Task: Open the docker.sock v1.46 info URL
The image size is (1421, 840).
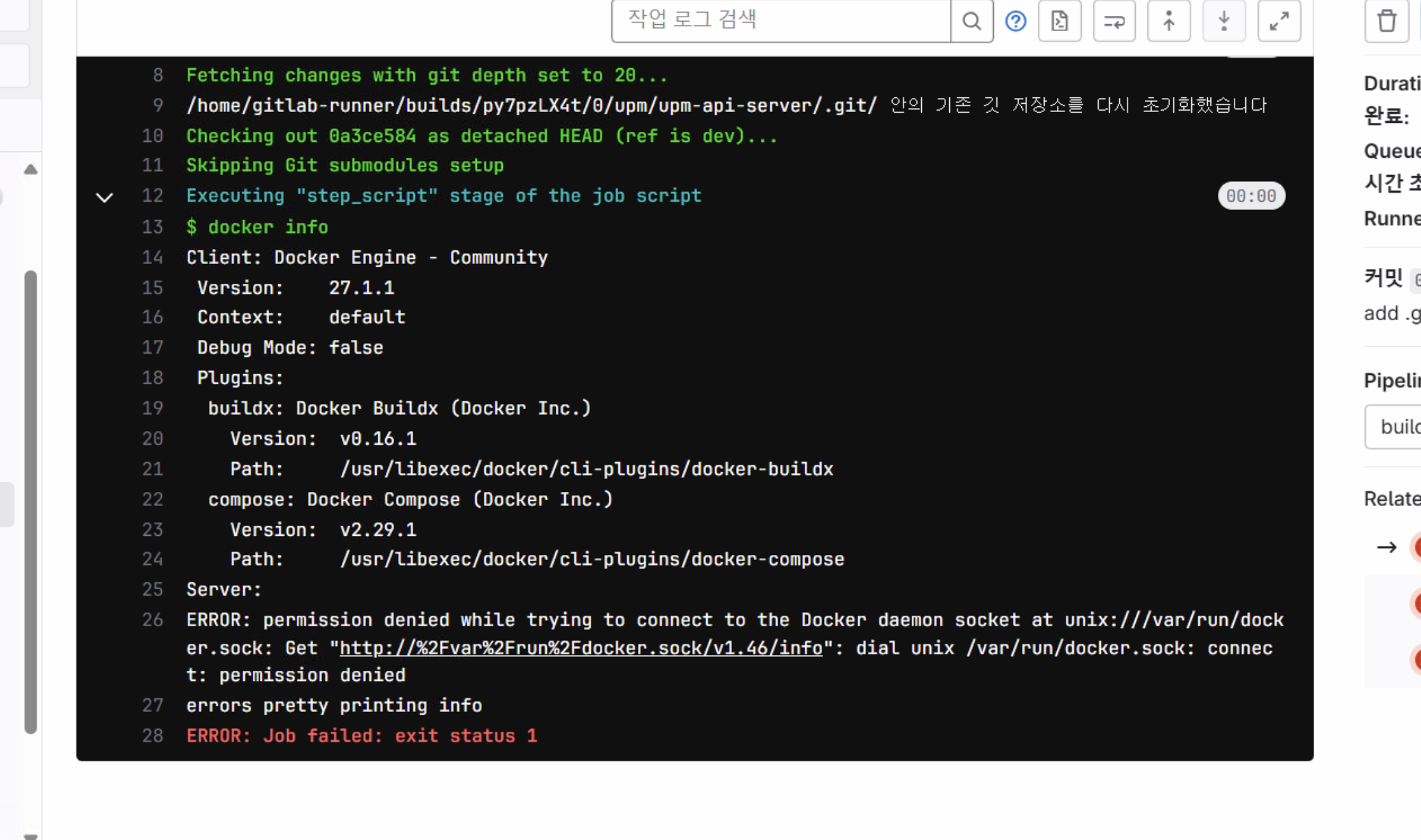Action: [x=581, y=648]
